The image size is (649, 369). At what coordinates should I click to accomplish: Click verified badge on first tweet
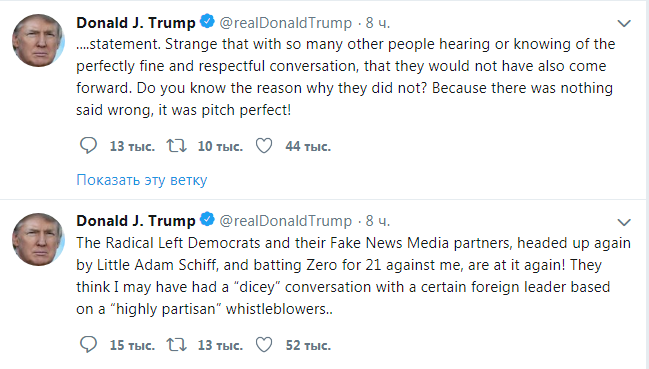207,21
